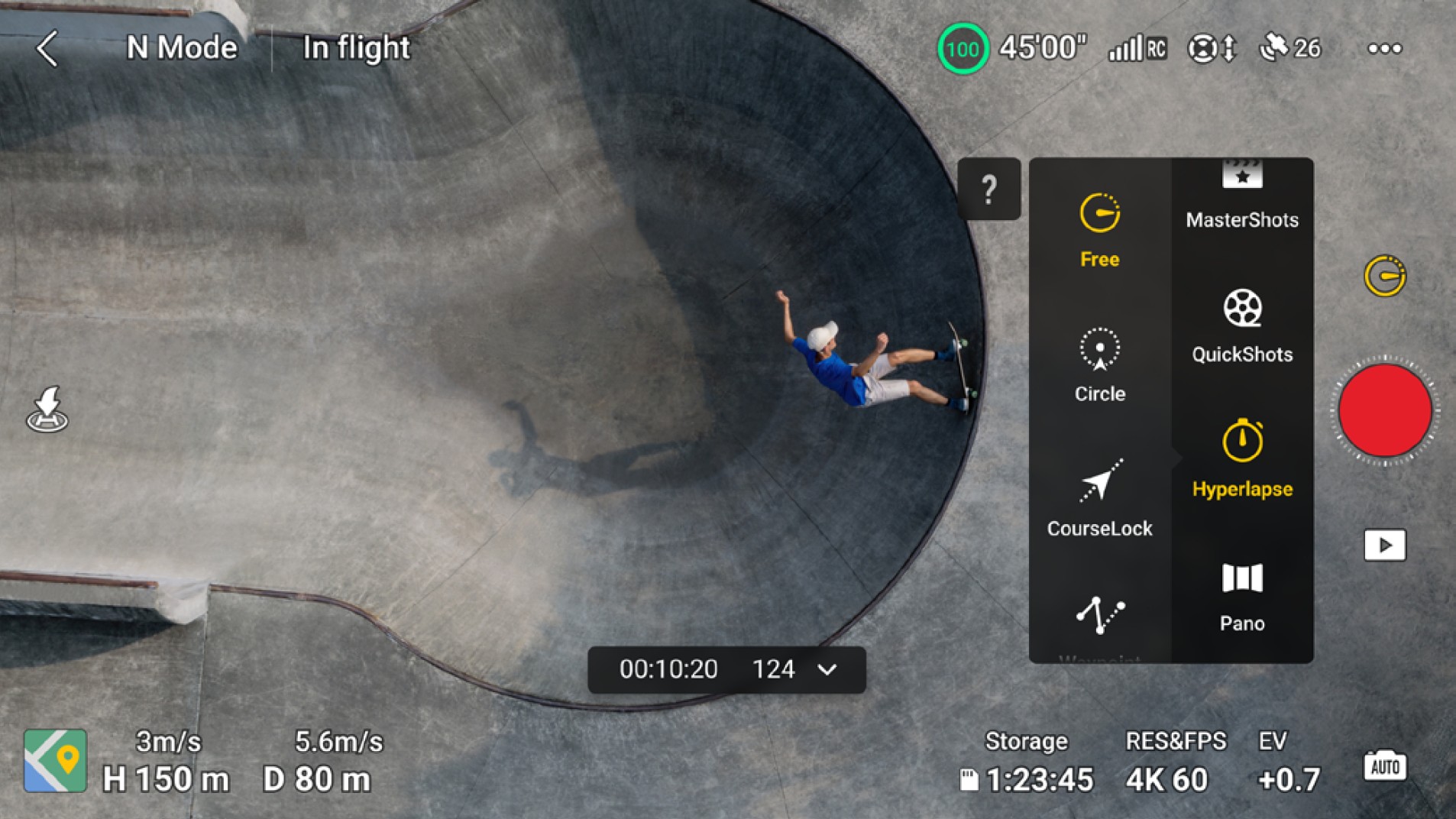Tap the 124 frame count value

pyautogui.click(x=774, y=669)
